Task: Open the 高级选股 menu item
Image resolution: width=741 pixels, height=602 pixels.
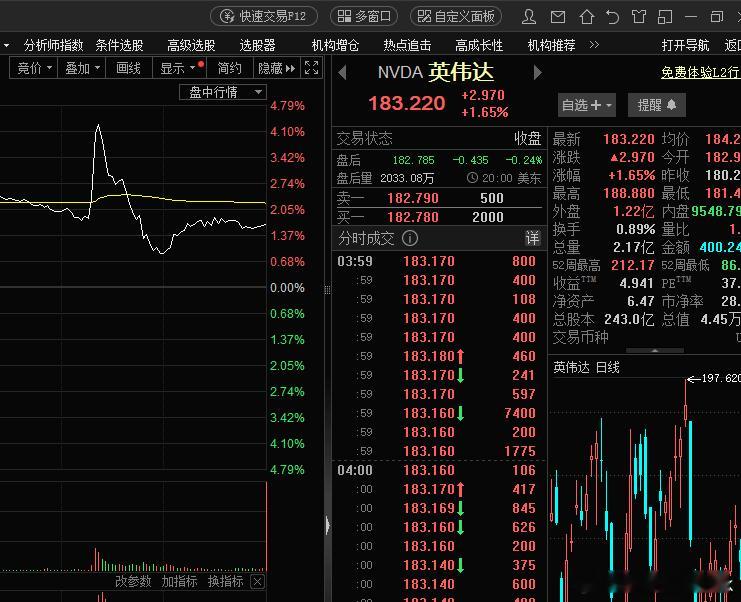Action: (191, 45)
